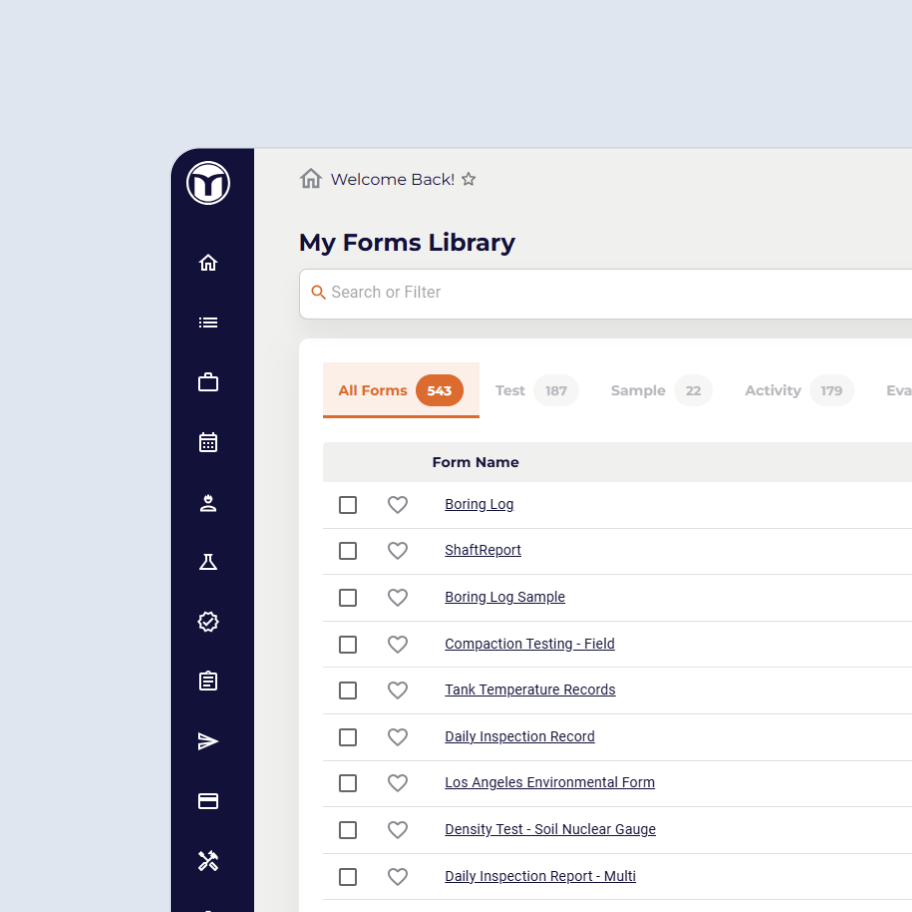Click the lab flask sidebar icon
Viewport: 912px width, 912px height.
(x=208, y=562)
